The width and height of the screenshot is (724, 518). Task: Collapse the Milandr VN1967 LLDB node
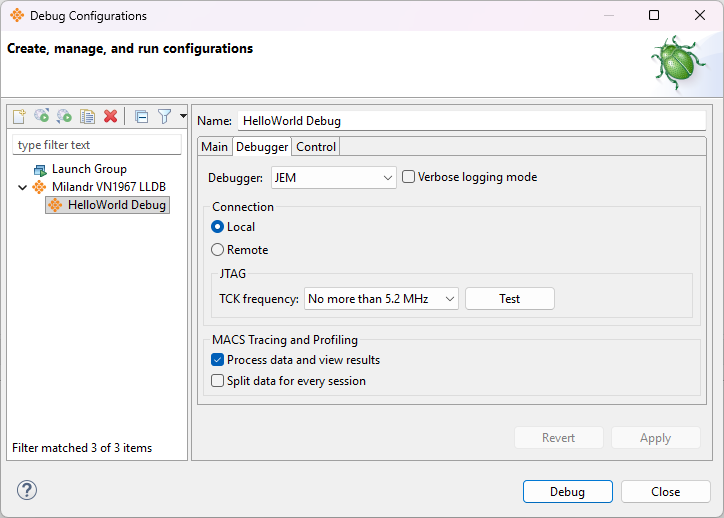tap(22, 187)
